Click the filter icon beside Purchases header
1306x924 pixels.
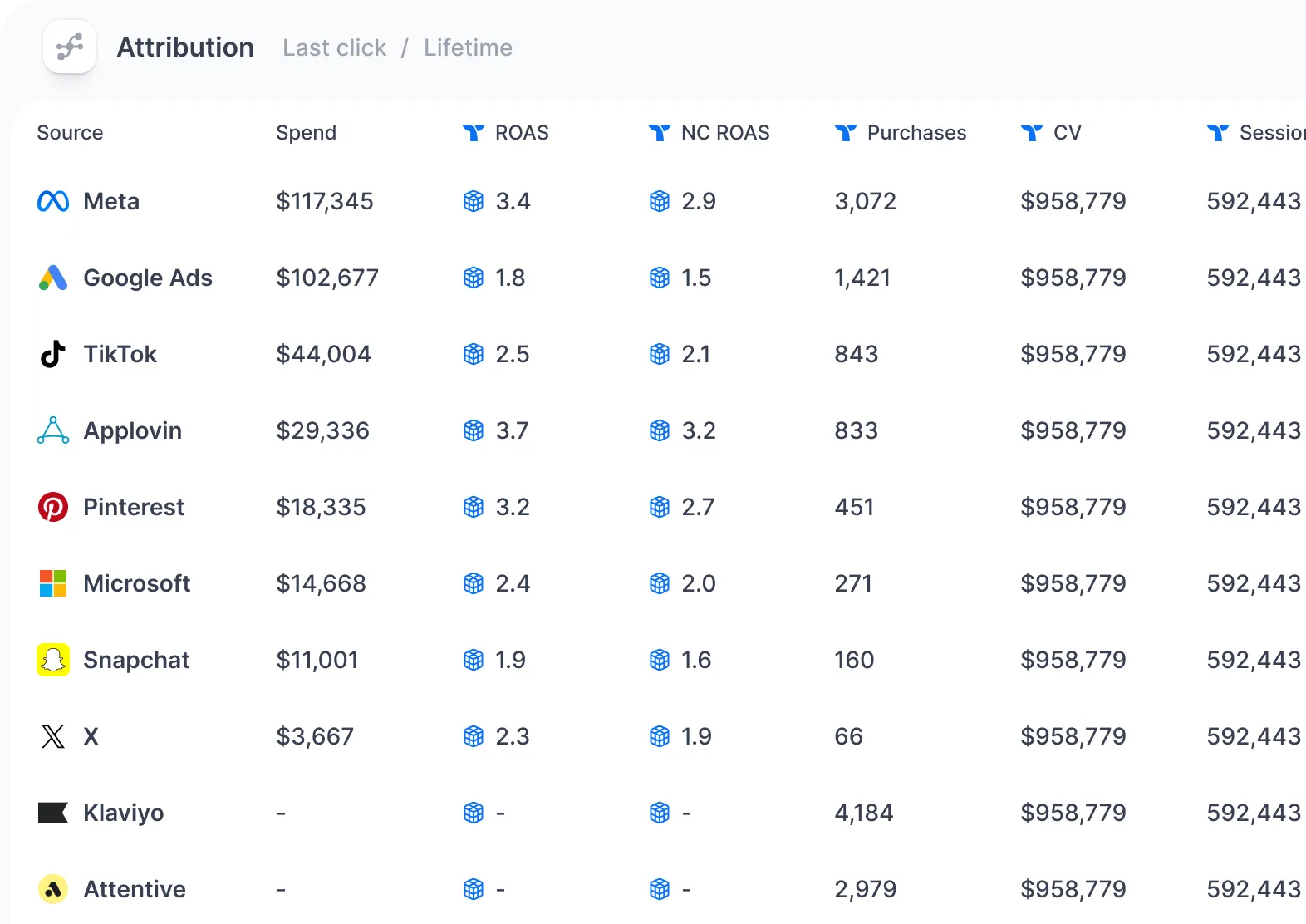coord(846,133)
